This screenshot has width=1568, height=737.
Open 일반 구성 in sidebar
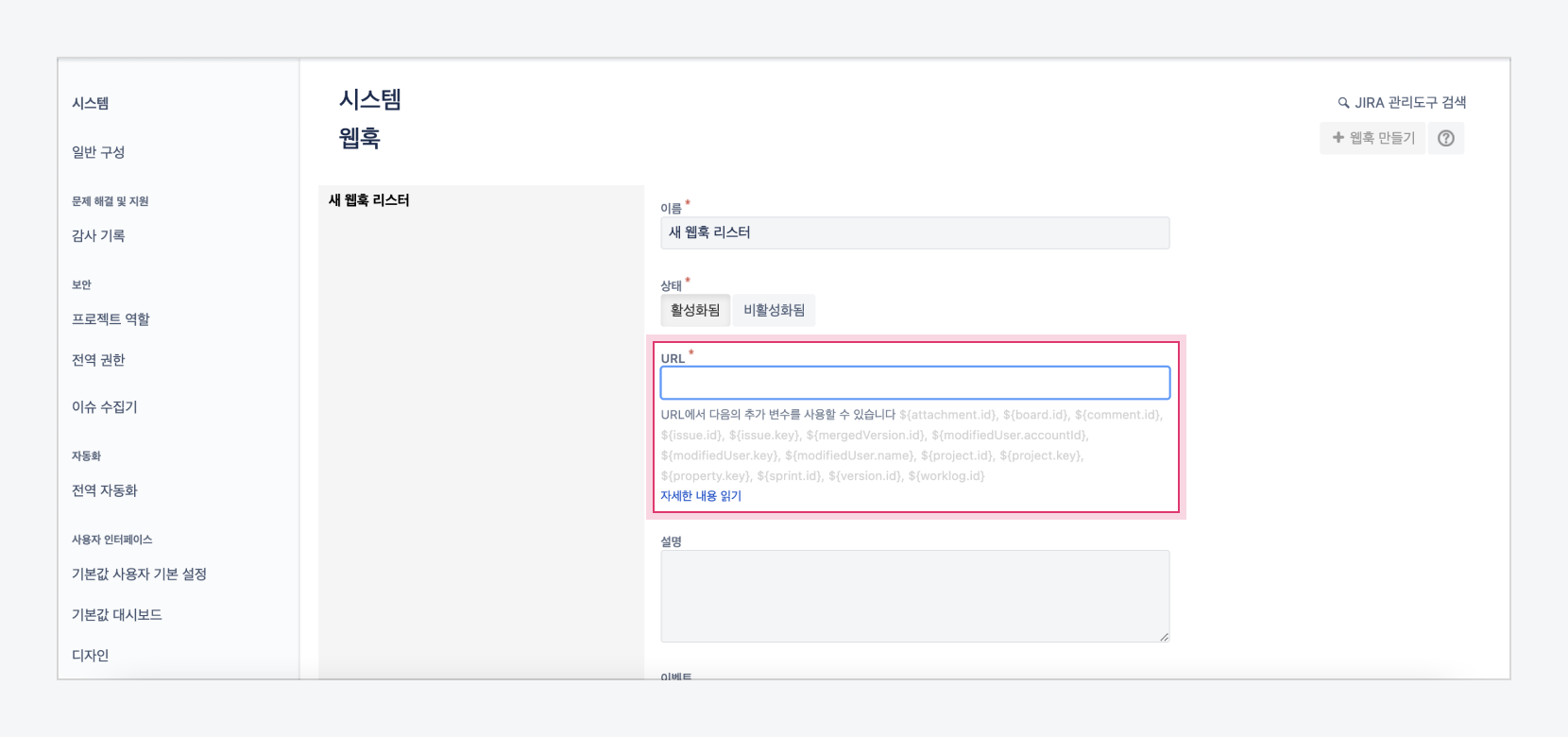(98, 152)
